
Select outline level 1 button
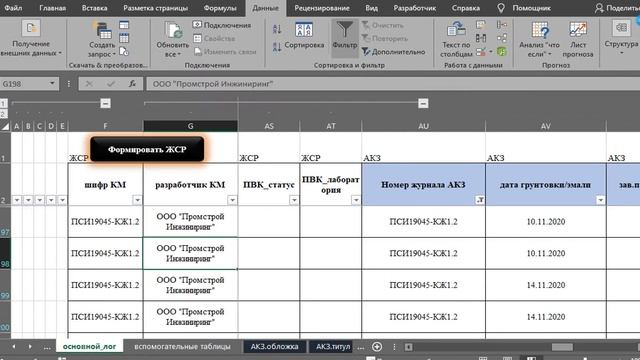[4, 103]
